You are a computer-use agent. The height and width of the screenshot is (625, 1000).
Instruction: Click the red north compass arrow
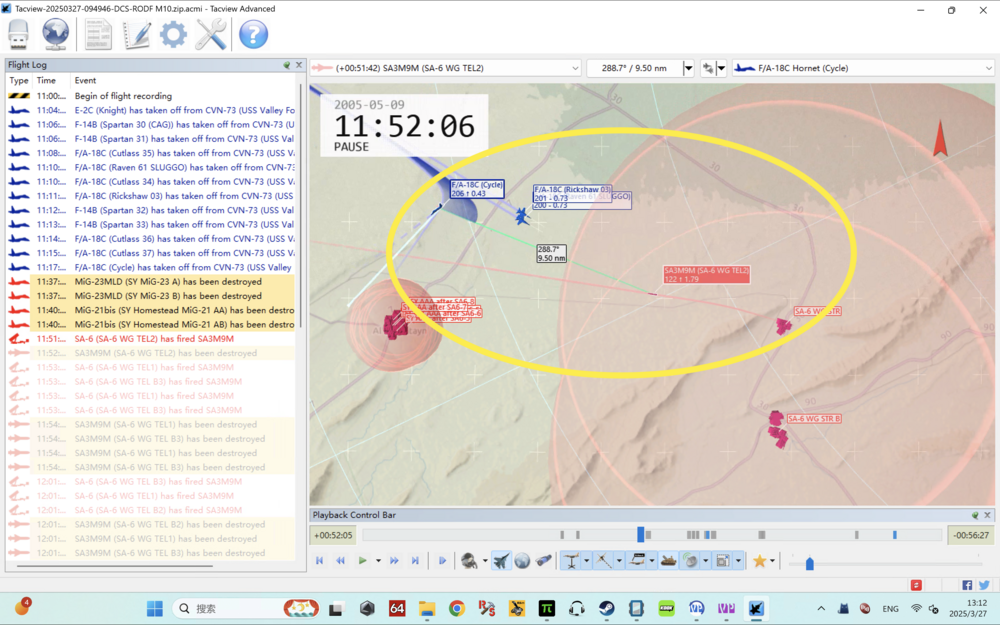tap(939, 138)
